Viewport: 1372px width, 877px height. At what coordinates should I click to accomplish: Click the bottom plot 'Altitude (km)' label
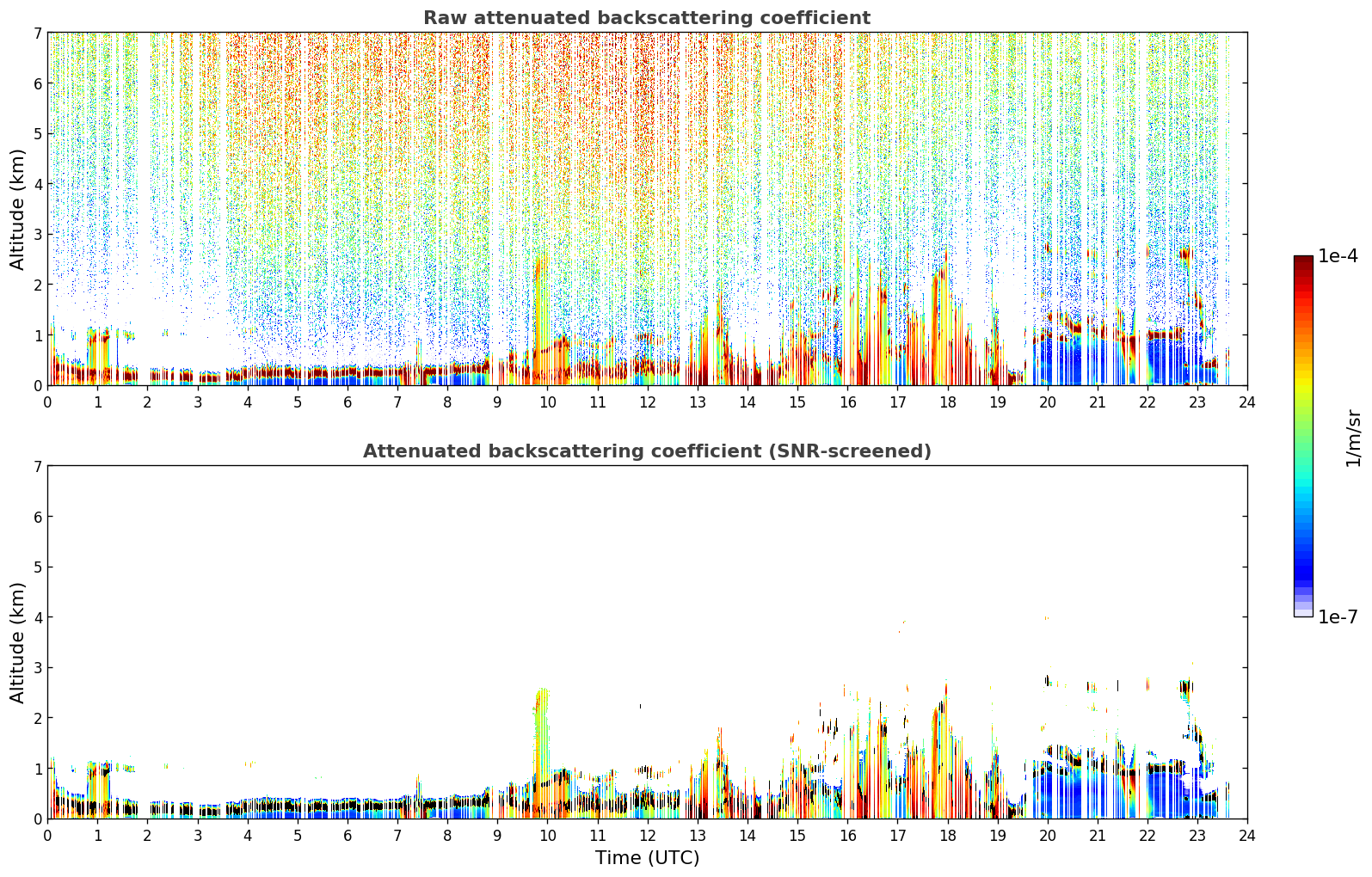pos(18,642)
